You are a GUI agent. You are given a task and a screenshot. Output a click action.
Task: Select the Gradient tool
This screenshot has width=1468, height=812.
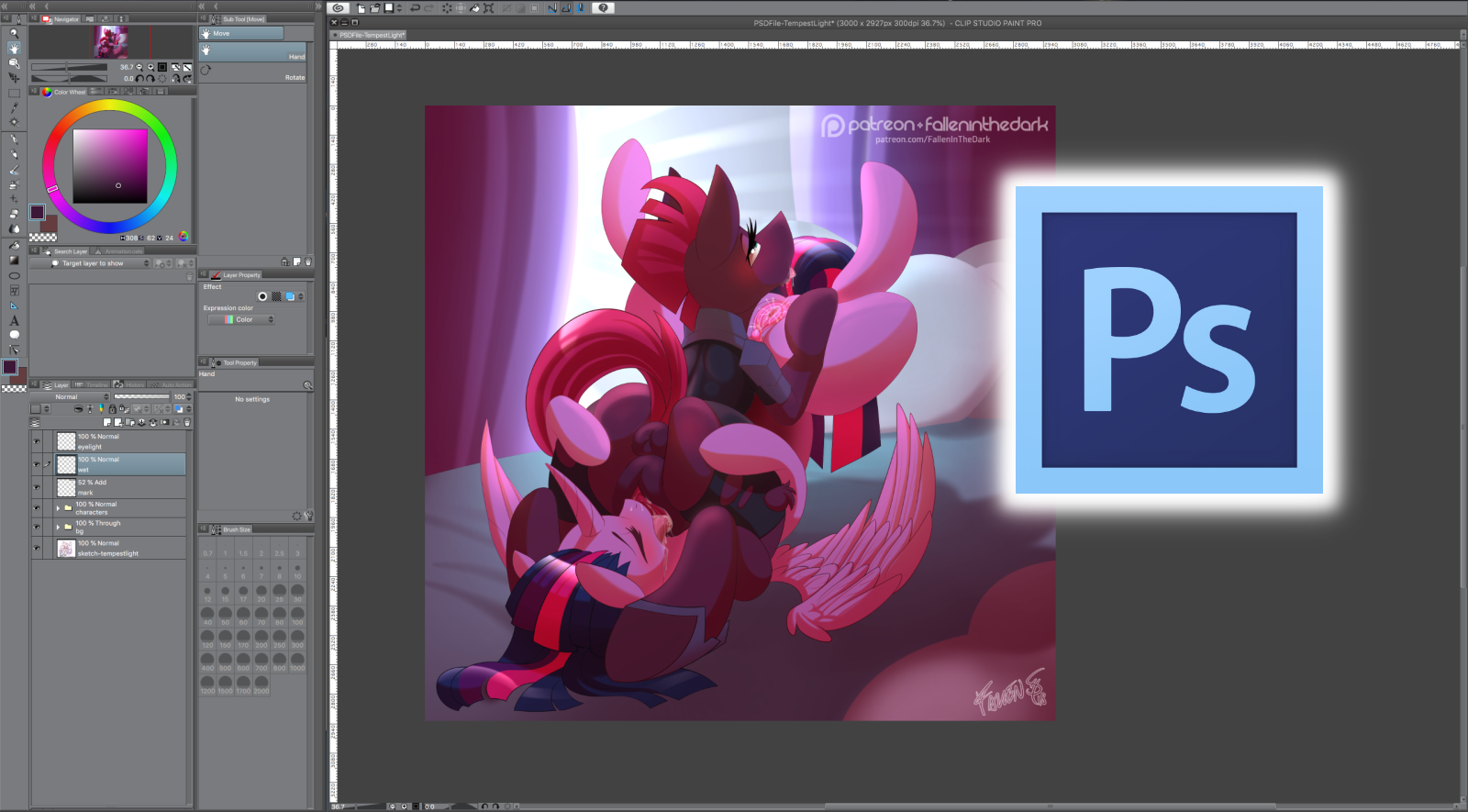[x=14, y=261]
